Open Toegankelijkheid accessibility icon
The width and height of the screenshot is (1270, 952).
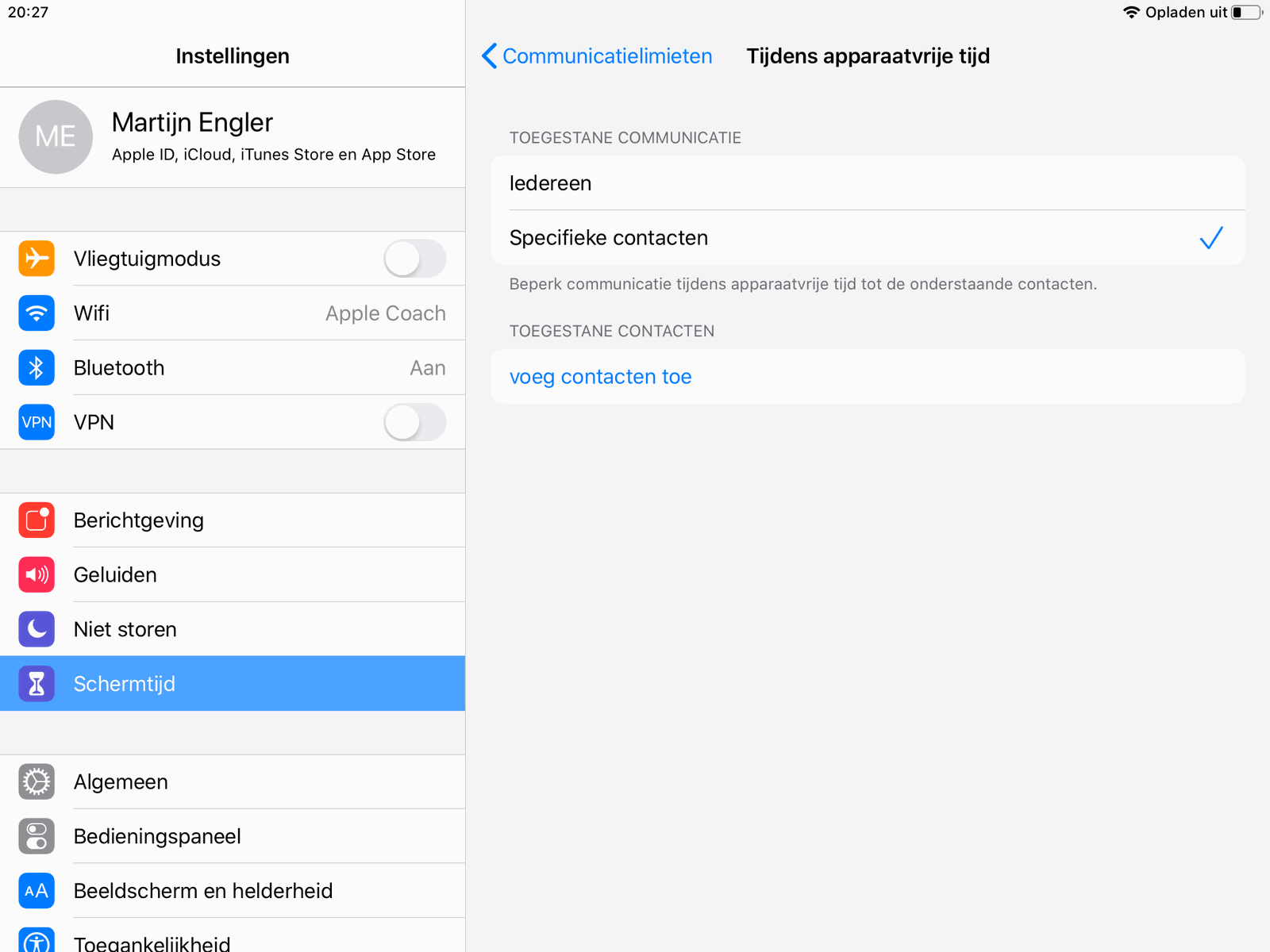coord(37,940)
